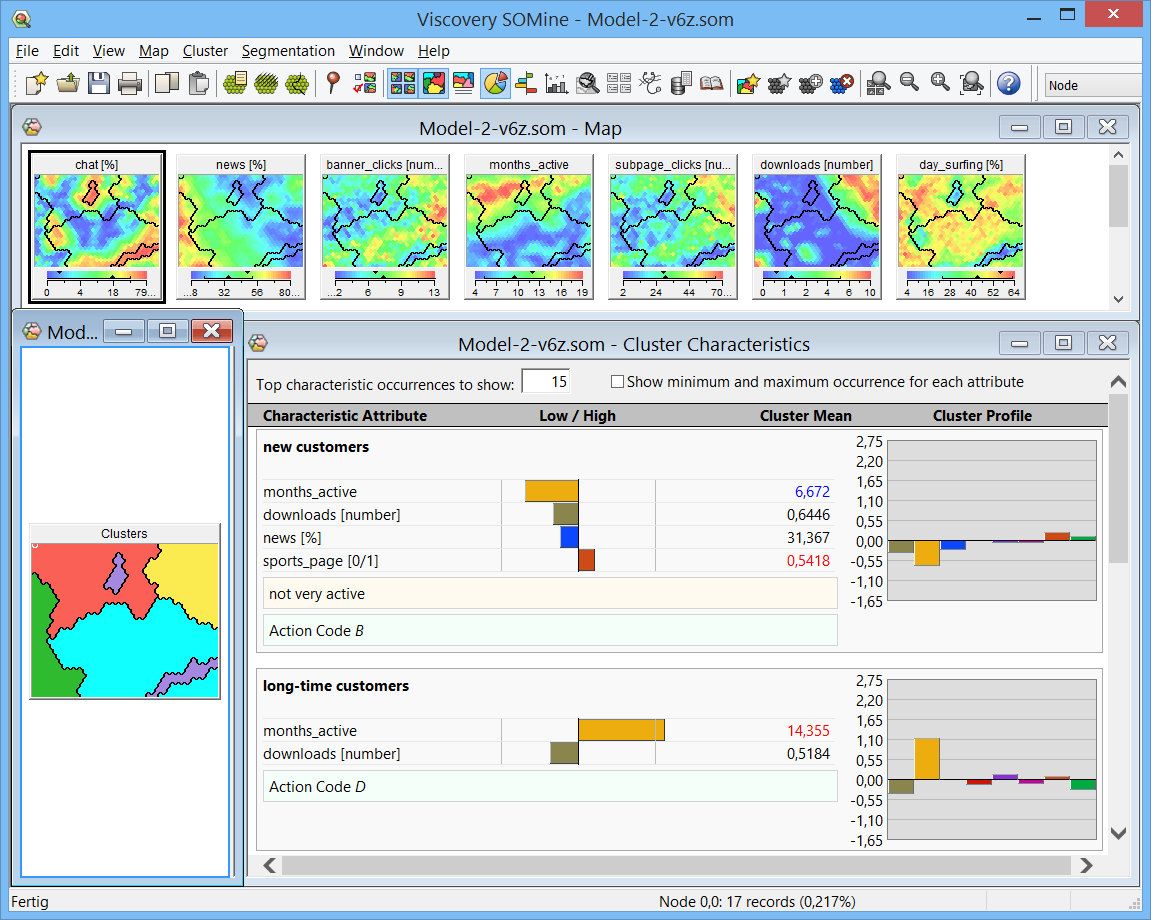
Task: Click the Open folder toolbar icon
Action: pos(67,84)
